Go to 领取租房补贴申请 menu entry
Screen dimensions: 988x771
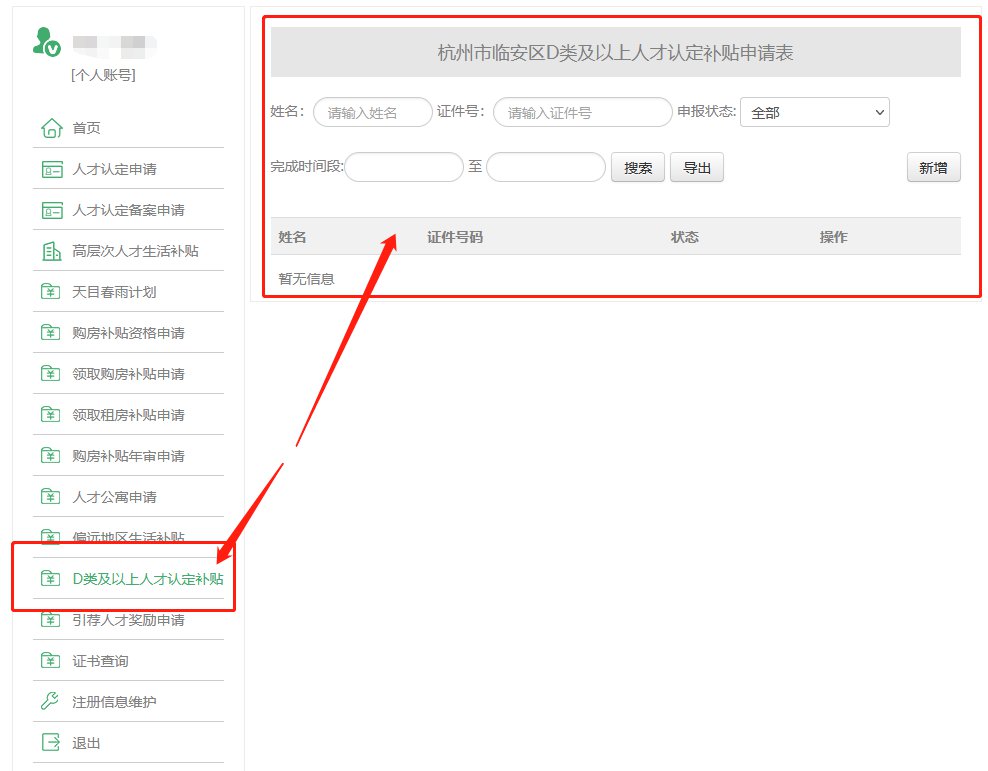(x=128, y=415)
